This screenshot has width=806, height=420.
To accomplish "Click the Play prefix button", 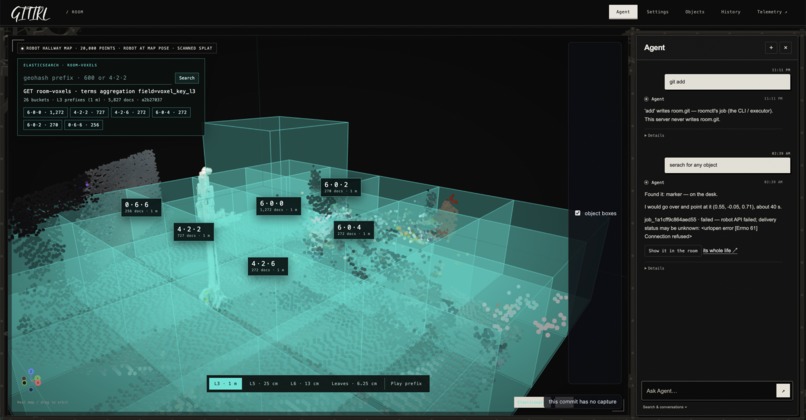I will 406,384.
